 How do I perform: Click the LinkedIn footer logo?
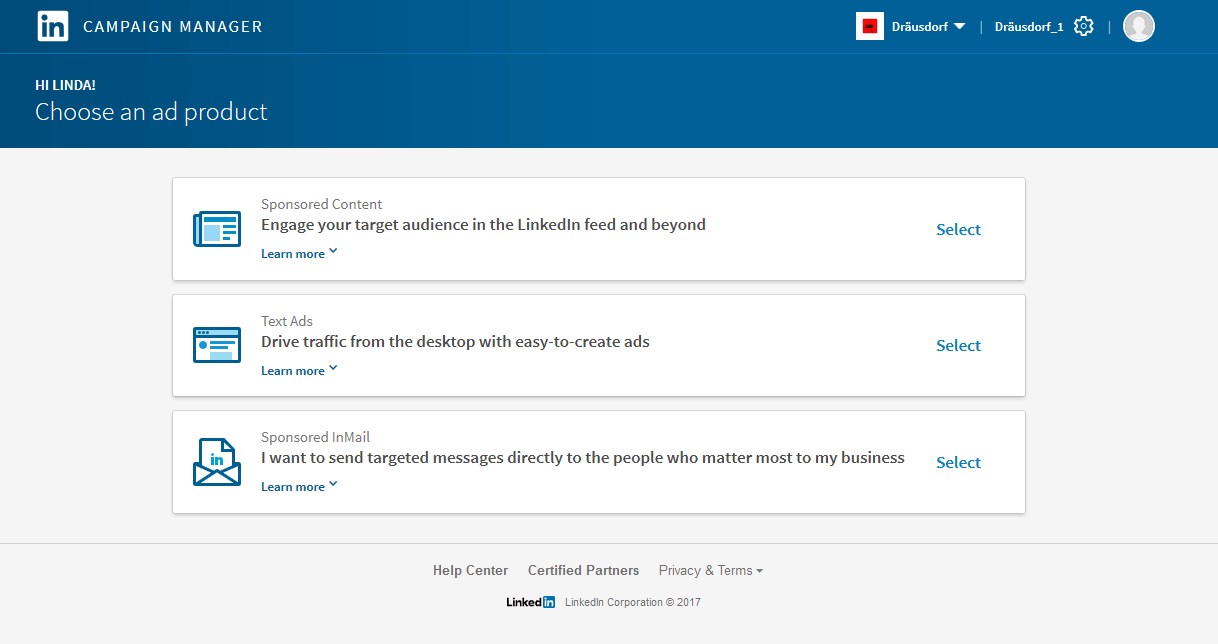coord(530,602)
